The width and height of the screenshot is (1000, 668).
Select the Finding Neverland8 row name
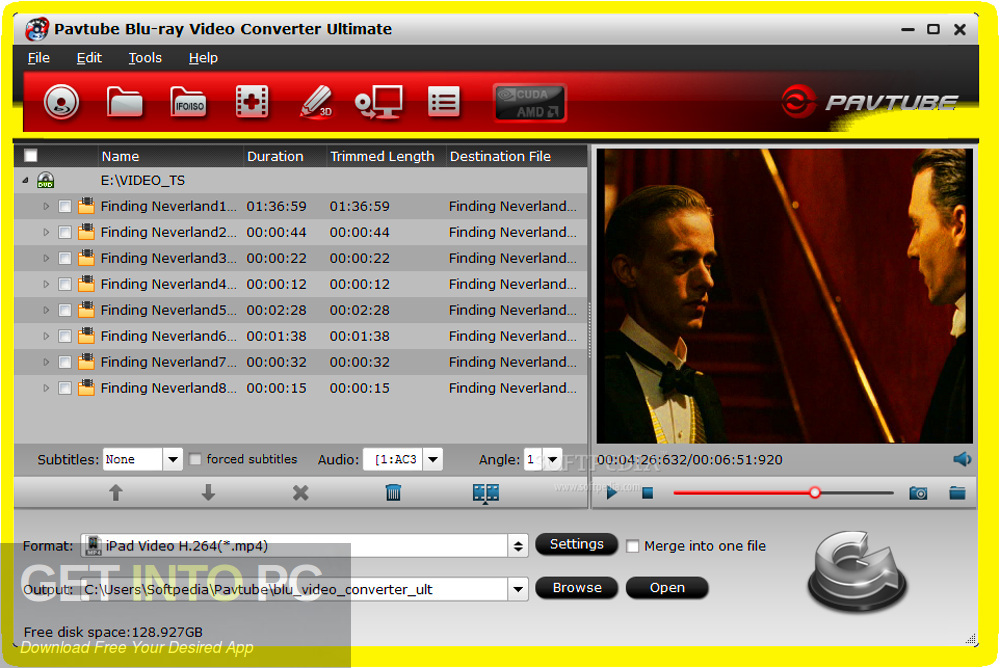[x=168, y=388]
